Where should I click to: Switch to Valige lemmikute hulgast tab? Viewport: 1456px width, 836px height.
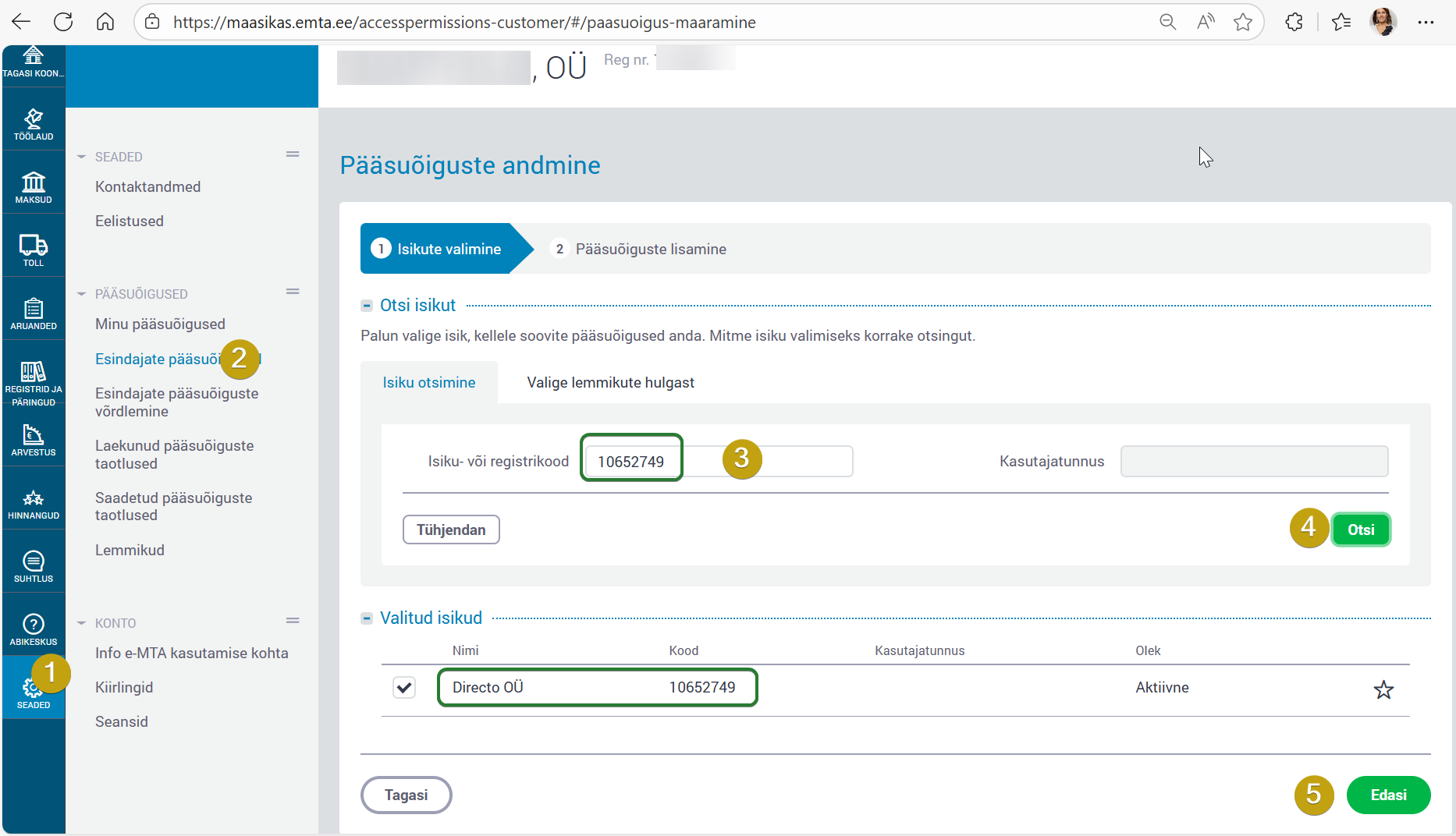[610, 383]
